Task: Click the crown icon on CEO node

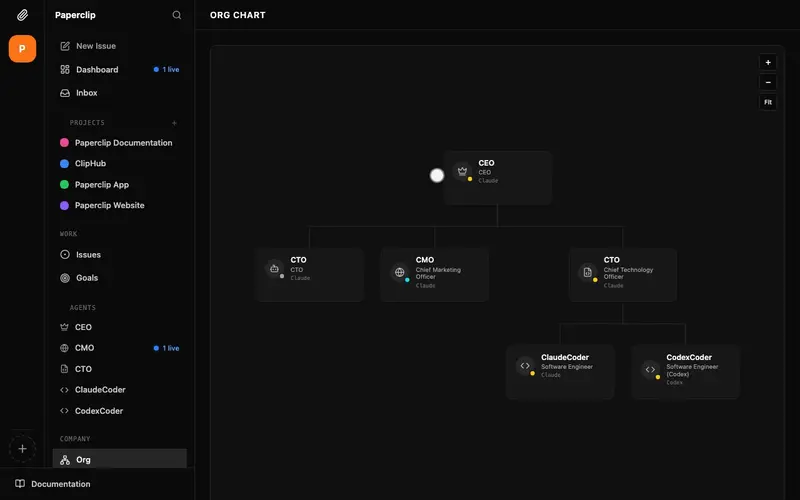Action: click(462, 171)
